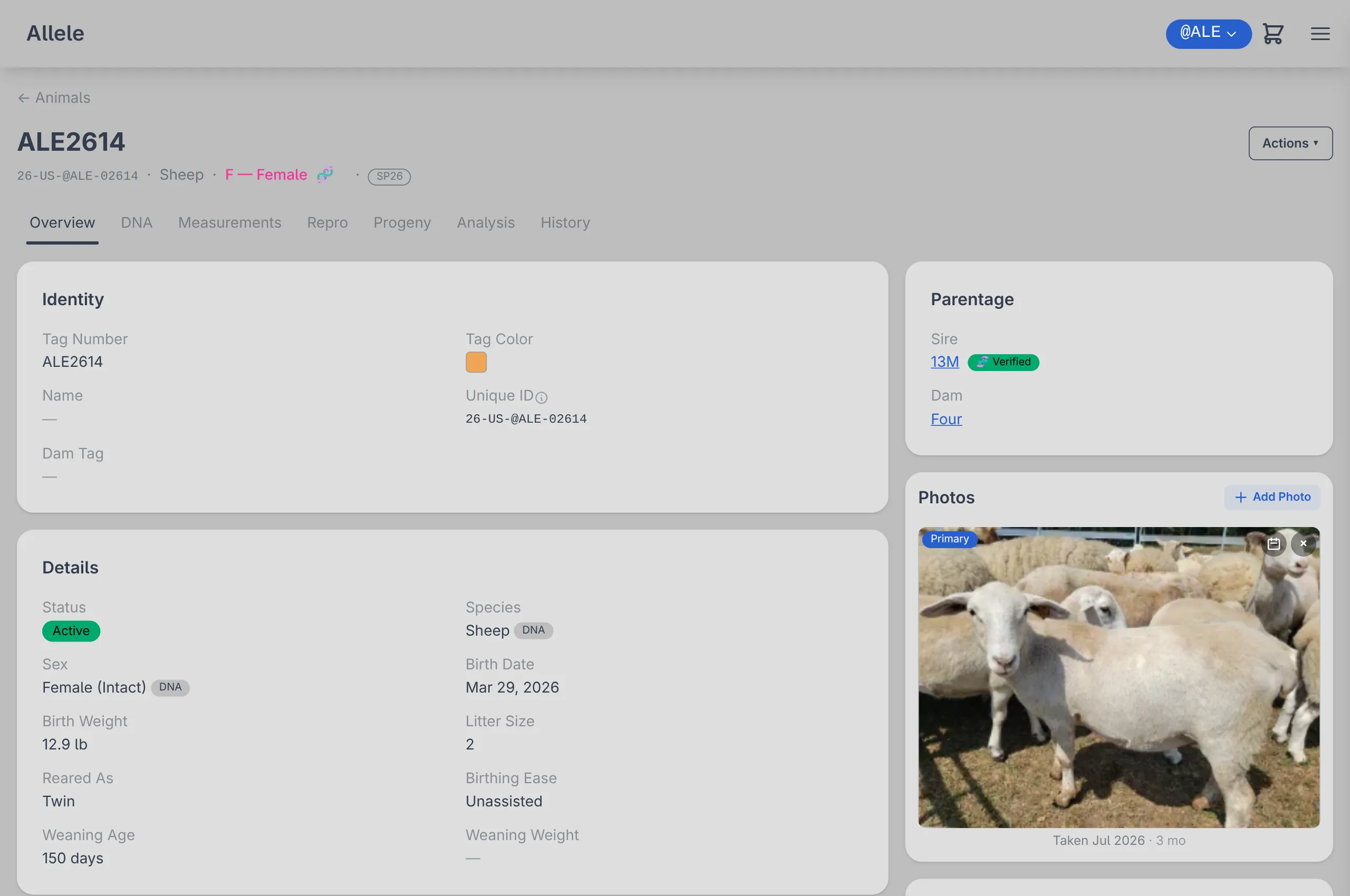Open sire 13M link
This screenshot has width=1350, height=896.
(x=944, y=362)
